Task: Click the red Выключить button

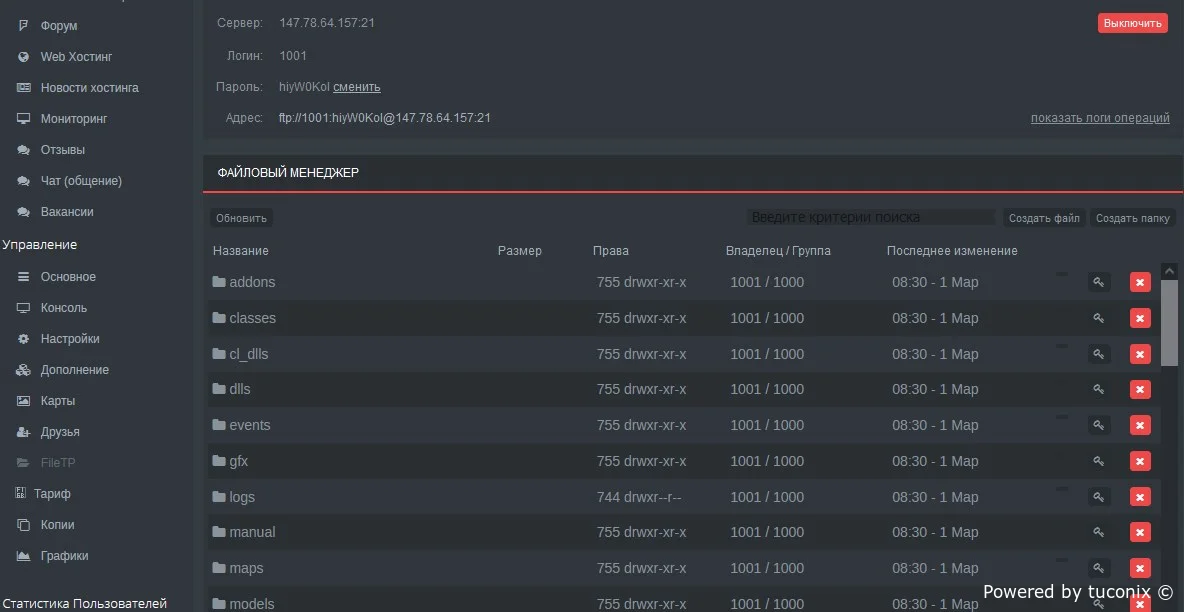Action: (x=1133, y=23)
